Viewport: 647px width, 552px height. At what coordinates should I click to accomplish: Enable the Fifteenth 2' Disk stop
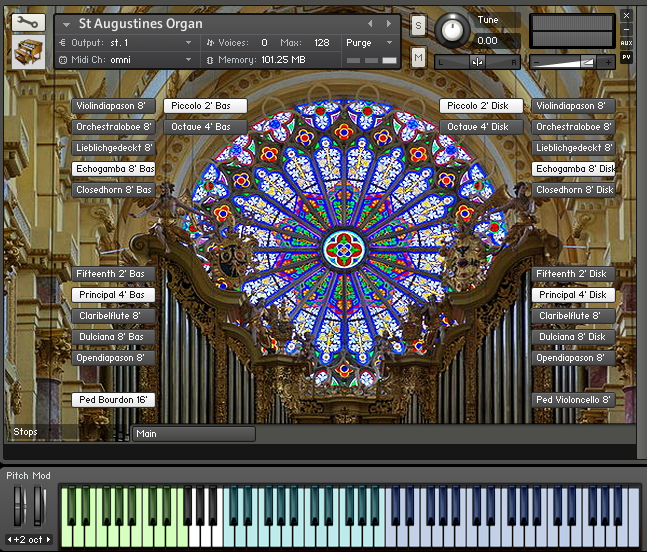point(573,274)
